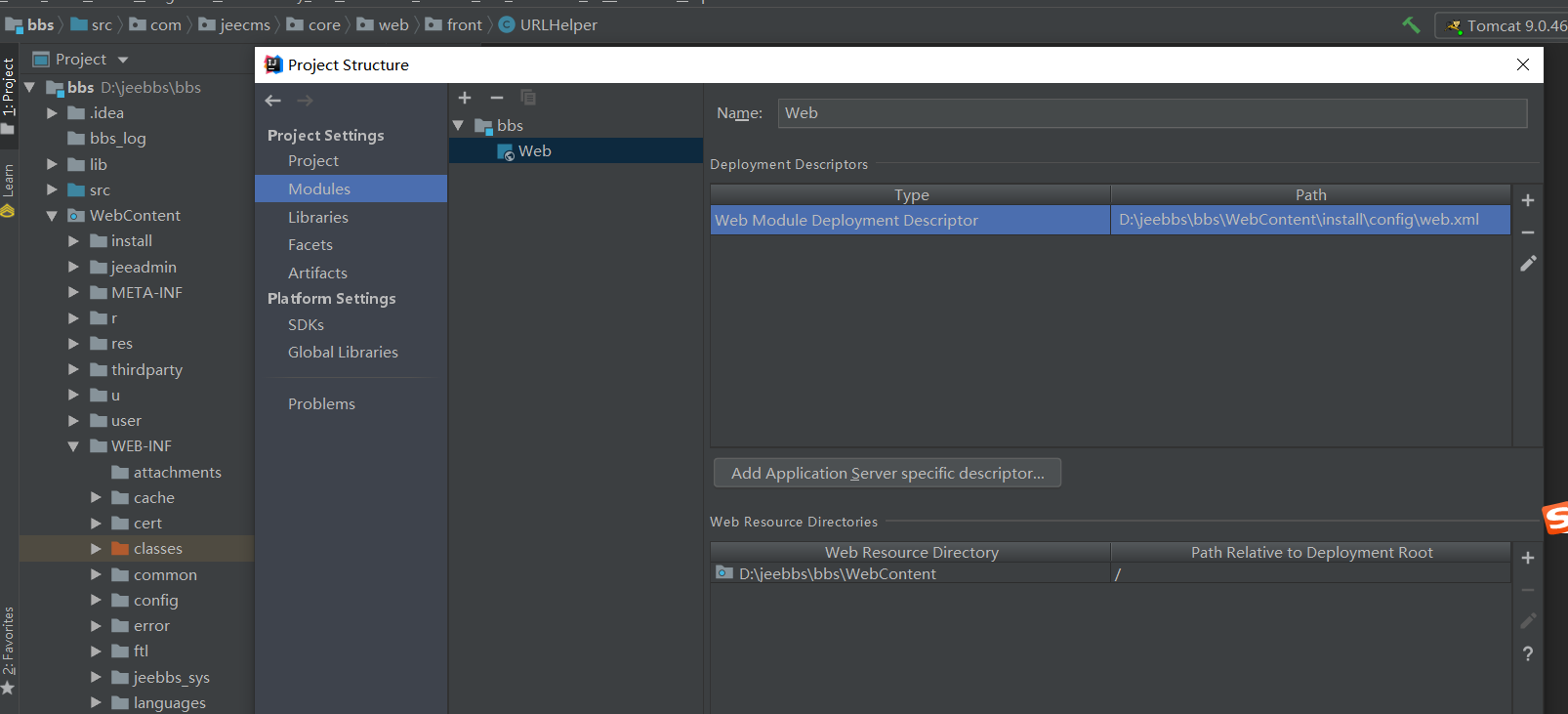The height and width of the screenshot is (714, 1568).
Task: Open the Project view dropdown
Action: [123, 60]
